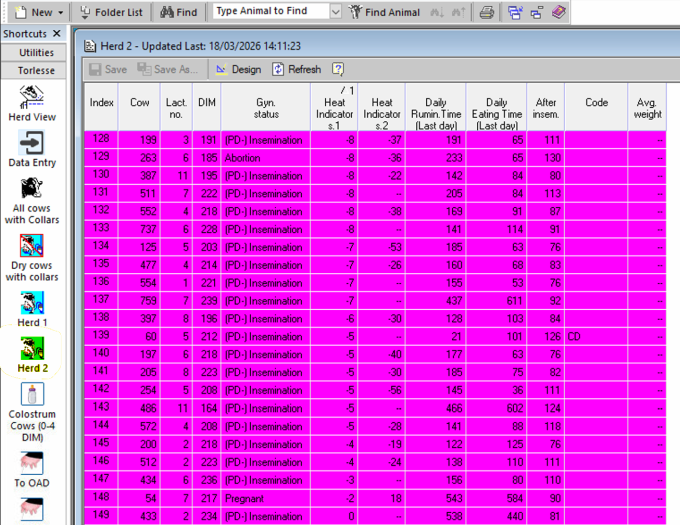This screenshot has width=680, height=525.
Task: Sort by the Cow column header
Action: [139, 107]
